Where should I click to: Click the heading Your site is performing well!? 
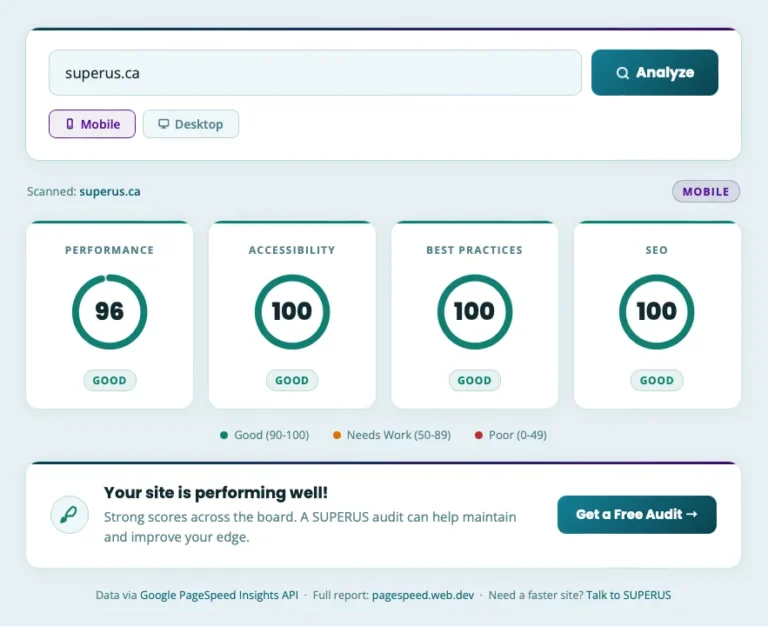click(216, 492)
